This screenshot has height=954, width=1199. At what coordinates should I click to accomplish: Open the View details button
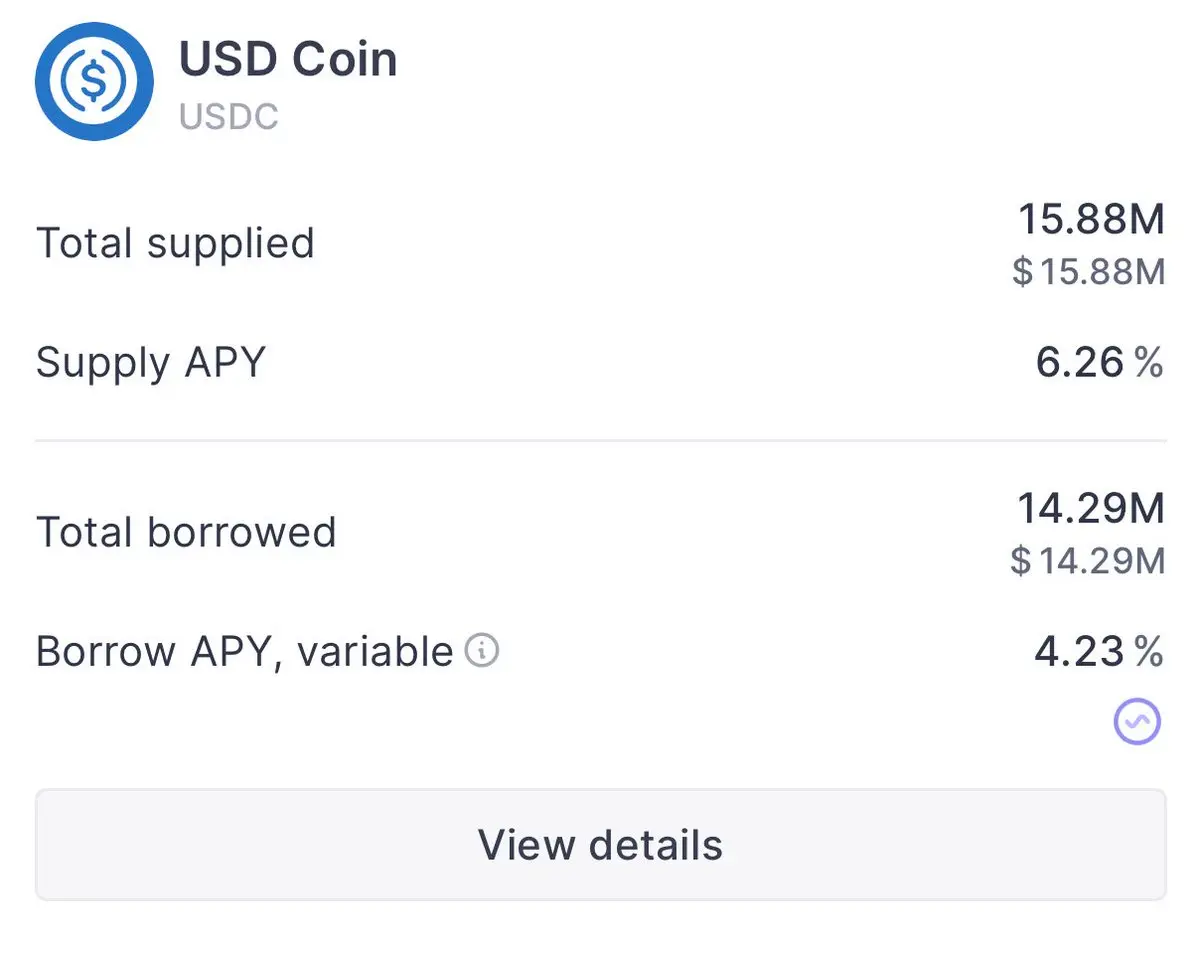click(x=600, y=845)
